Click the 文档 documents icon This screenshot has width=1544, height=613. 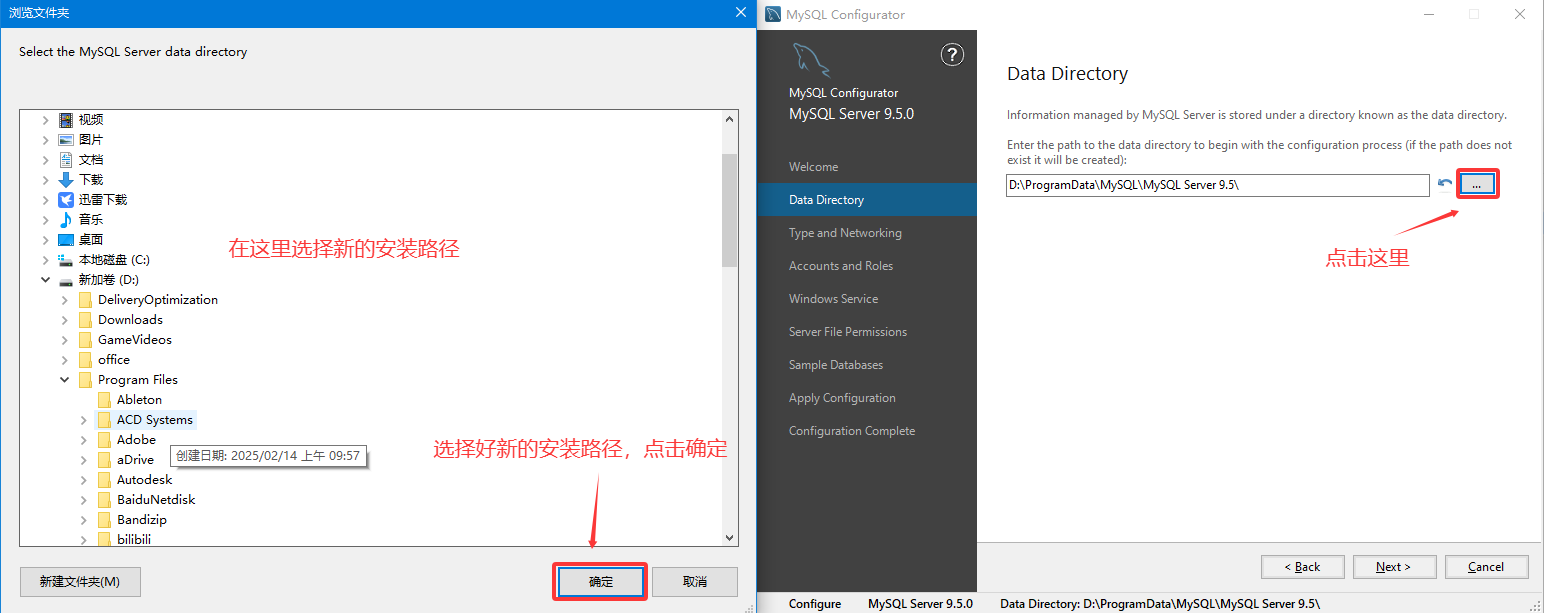[66, 160]
